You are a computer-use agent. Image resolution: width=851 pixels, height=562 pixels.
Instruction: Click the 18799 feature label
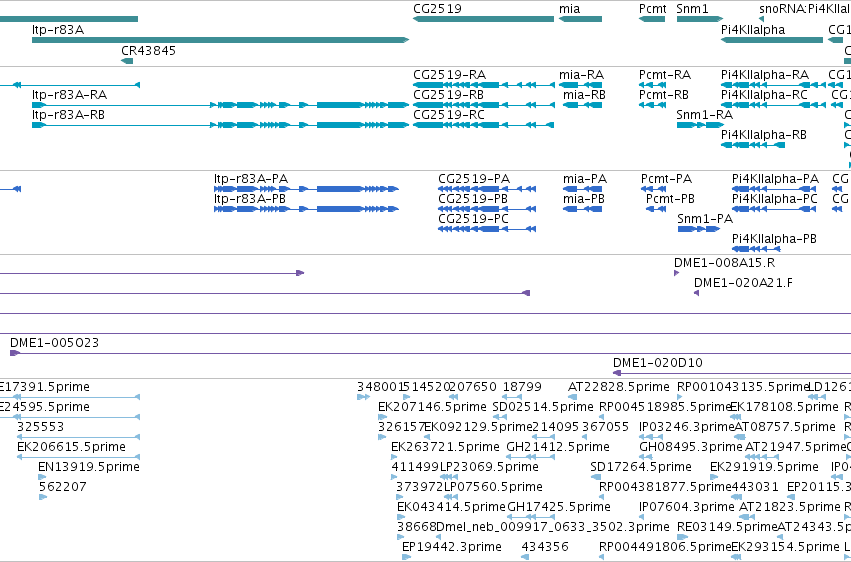(522, 387)
